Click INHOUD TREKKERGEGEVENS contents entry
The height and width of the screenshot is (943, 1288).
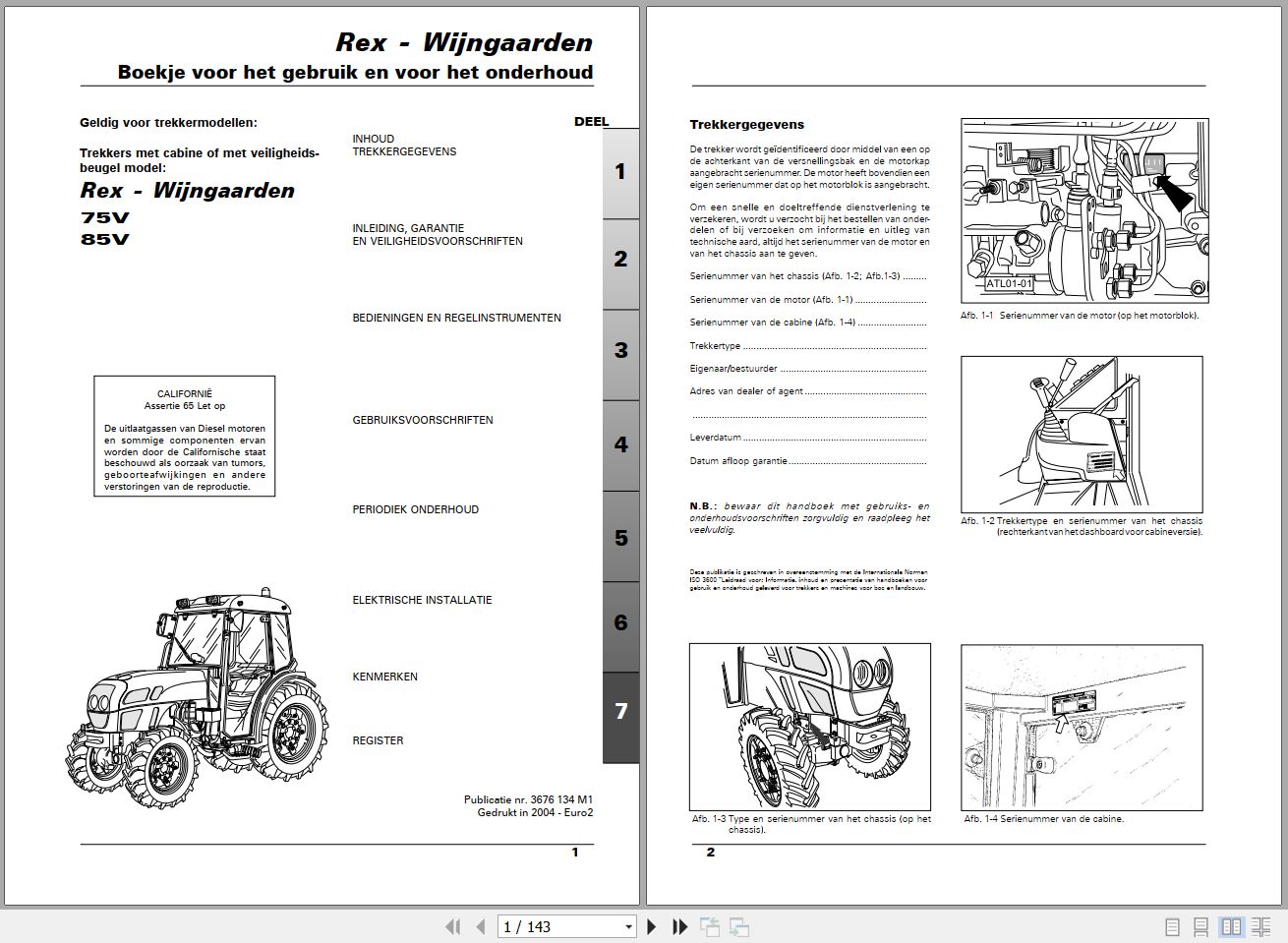click(x=404, y=146)
